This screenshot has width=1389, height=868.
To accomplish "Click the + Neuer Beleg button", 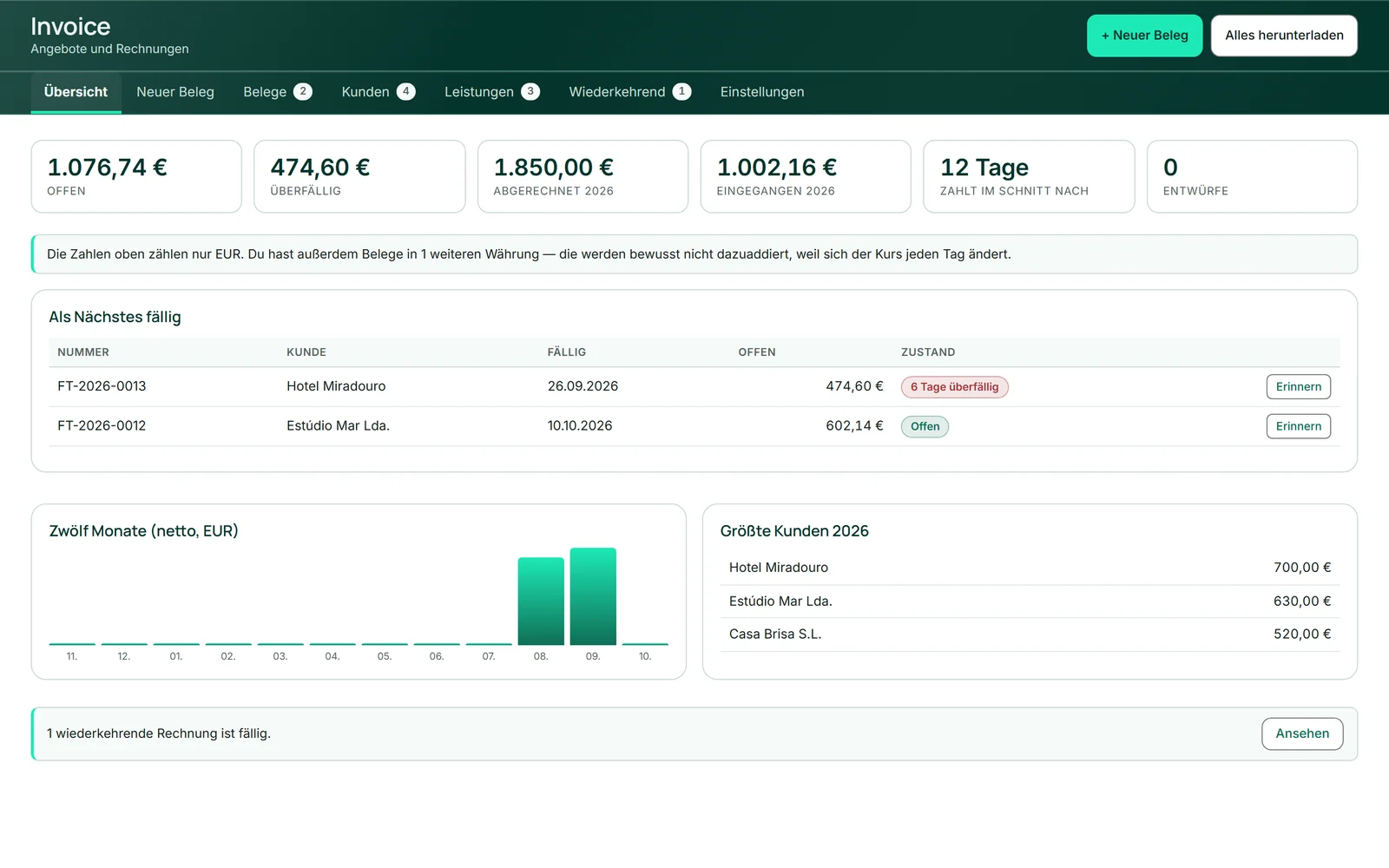I will (1144, 36).
